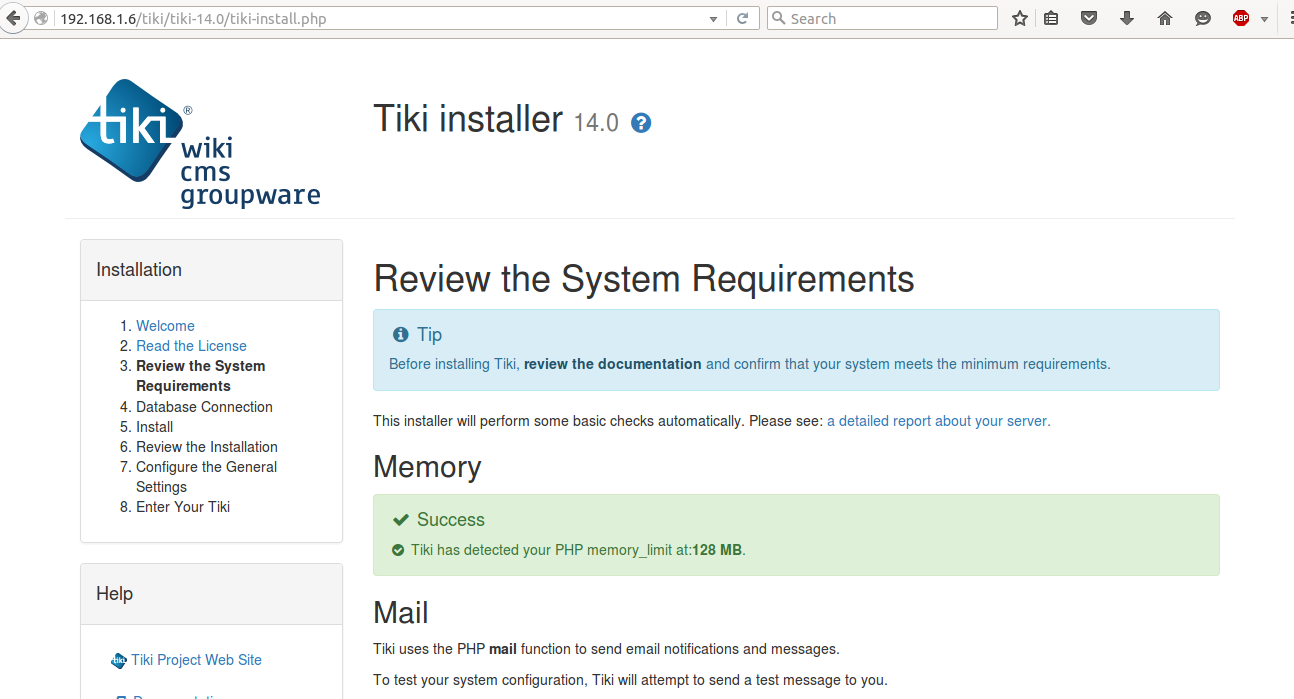This screenshot has width=1294, height=699.
Task: Open the URL history dropdown arrow
Action: point(713,19)
